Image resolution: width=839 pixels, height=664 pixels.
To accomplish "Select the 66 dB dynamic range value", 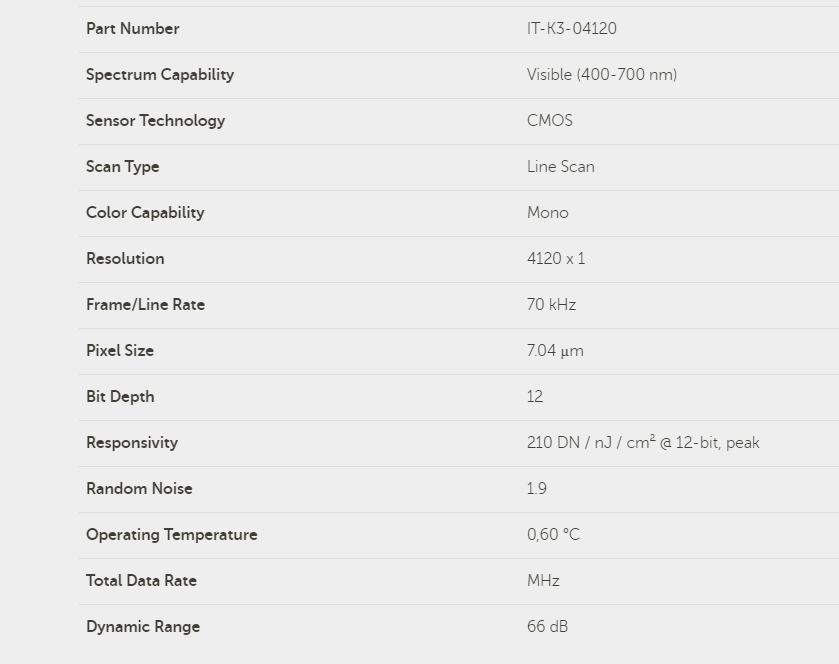I will 547,627.
